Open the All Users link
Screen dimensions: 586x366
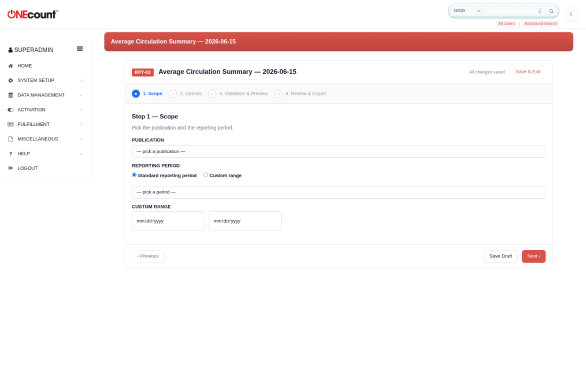pos(506,24)
